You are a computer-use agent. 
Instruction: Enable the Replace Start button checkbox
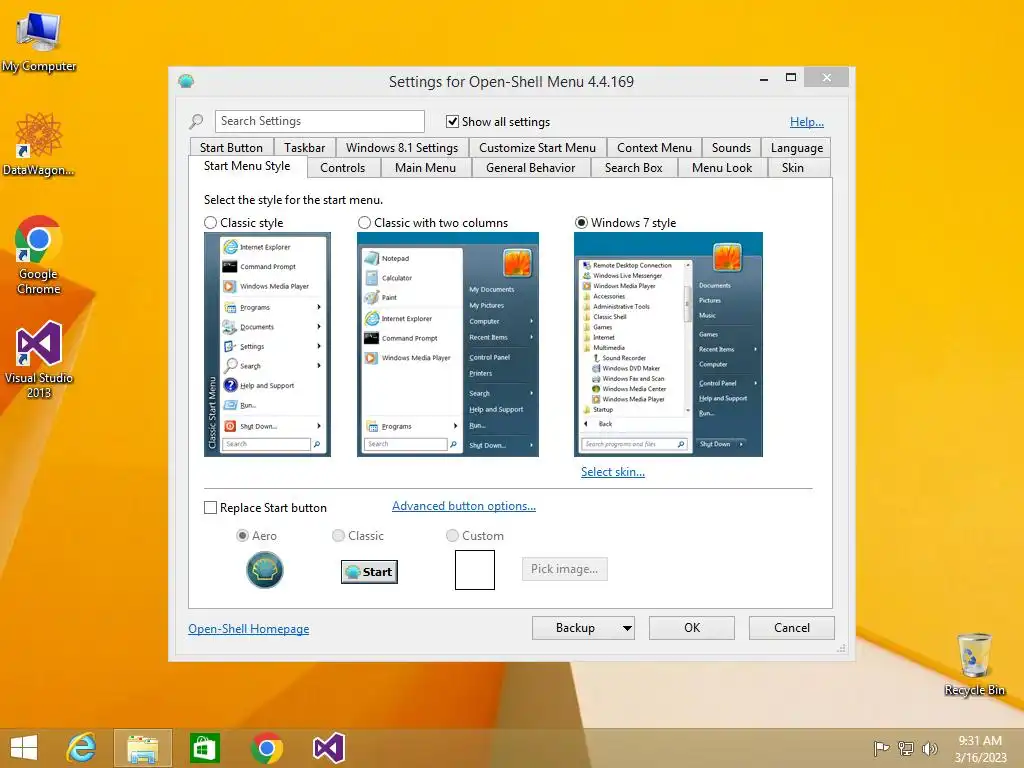210,507
